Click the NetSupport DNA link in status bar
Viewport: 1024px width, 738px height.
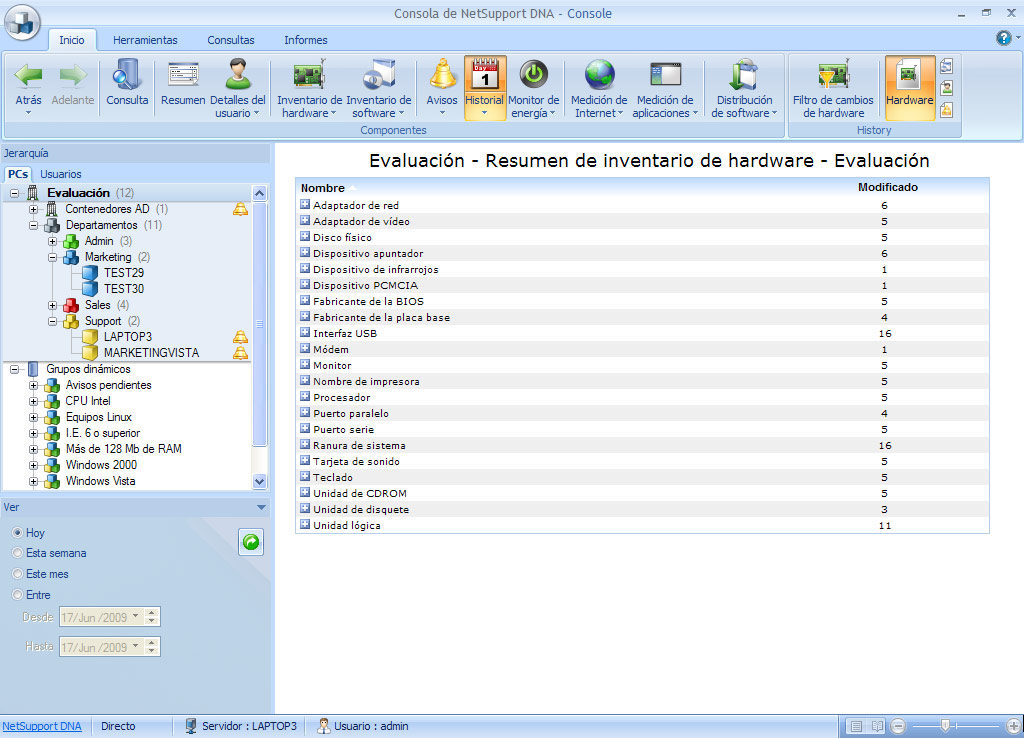42,726
